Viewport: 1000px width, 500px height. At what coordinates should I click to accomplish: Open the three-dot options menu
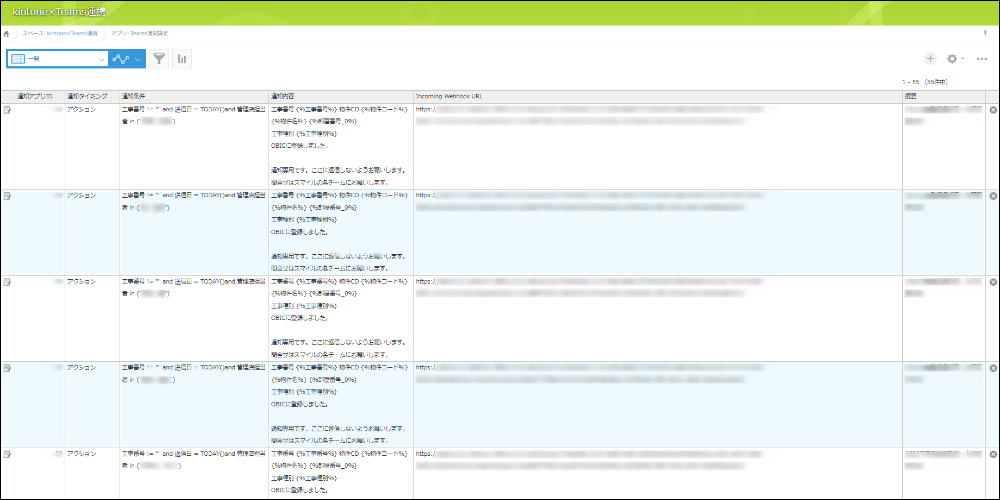click(982, 59)
